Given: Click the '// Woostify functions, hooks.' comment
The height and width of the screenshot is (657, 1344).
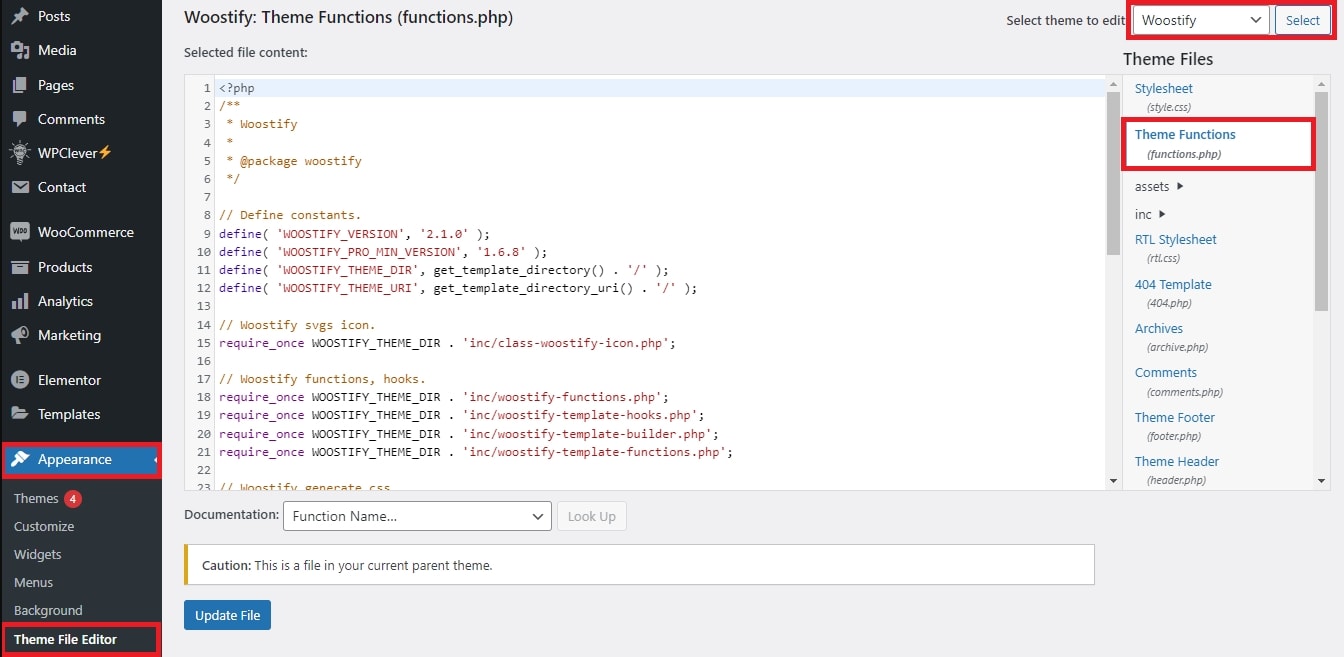Looking at the screenshot, I should coord(322,379).
